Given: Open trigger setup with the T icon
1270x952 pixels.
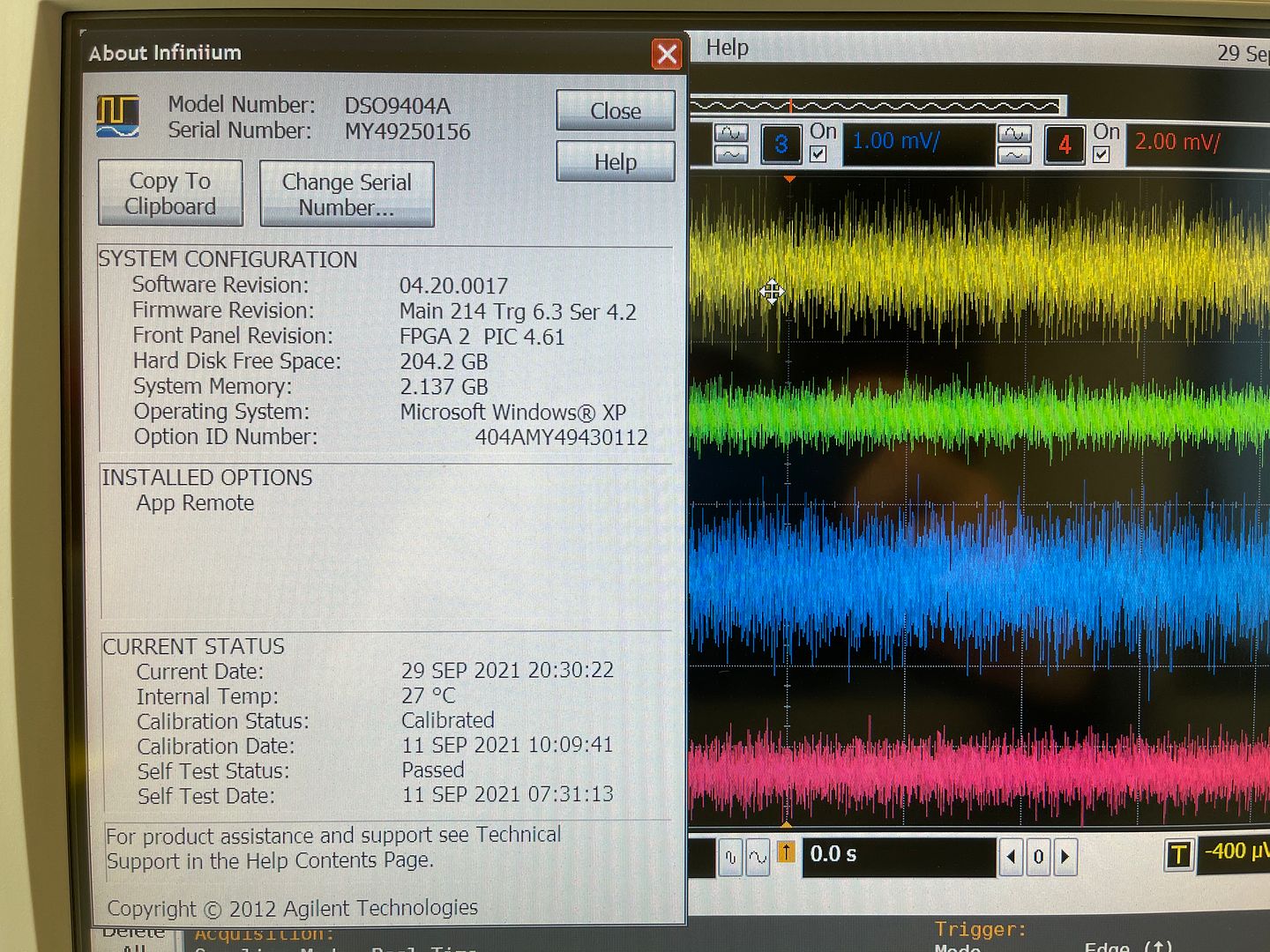Looking at the screenshot, I should tap(1178, 854).
